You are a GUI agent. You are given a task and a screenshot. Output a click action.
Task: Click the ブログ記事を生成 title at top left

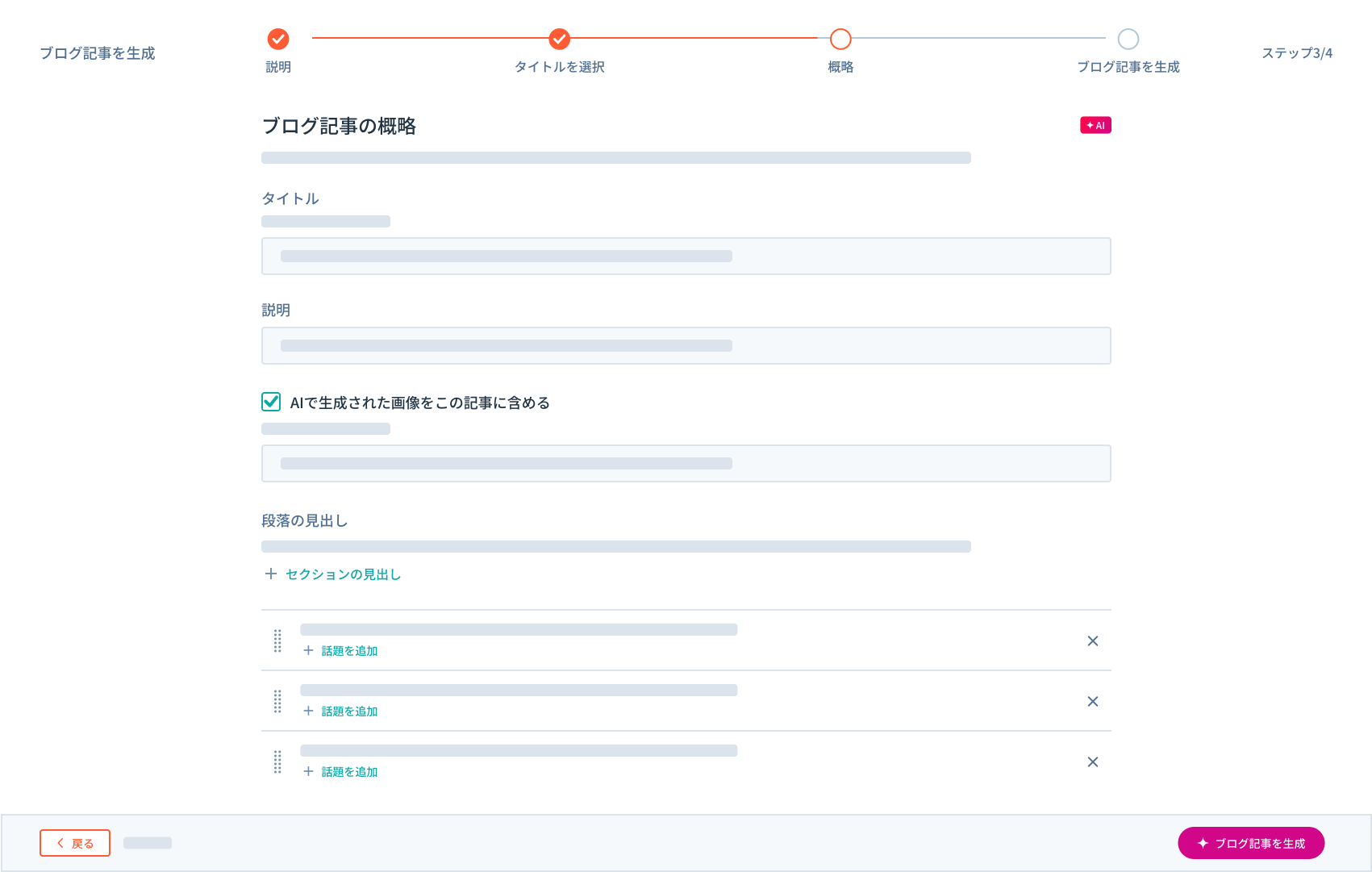[98, 53]
